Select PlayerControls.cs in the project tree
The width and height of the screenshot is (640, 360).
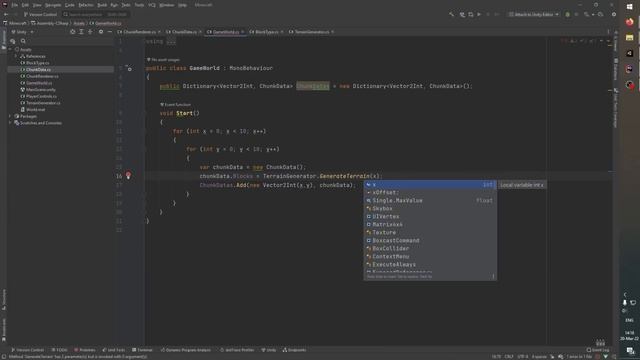pyautogui.click(x=41, y=96)
